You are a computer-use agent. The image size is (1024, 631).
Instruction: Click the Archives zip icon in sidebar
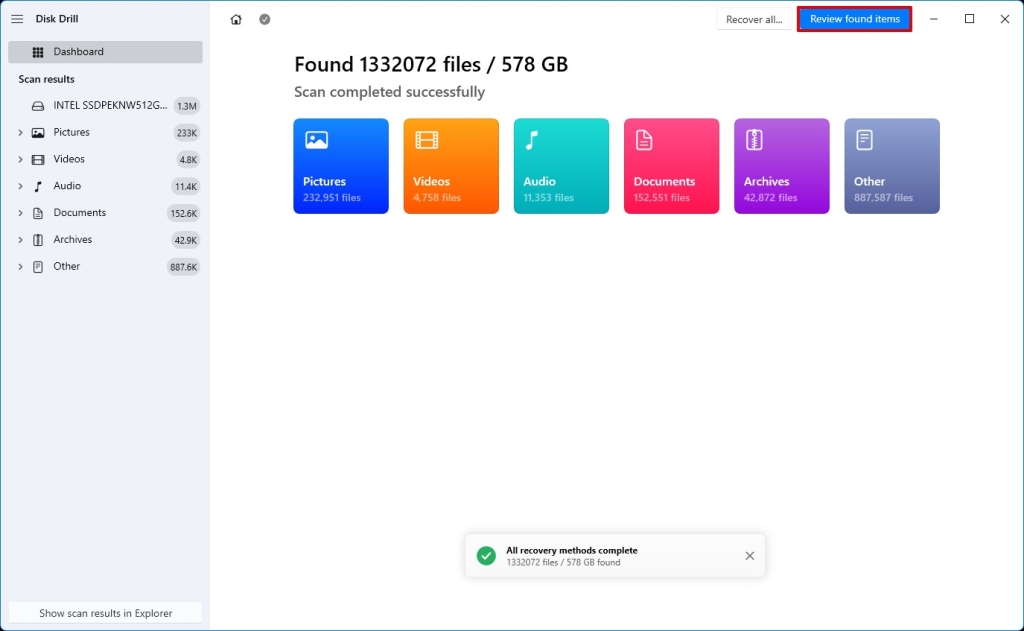(x=38, y=239)
